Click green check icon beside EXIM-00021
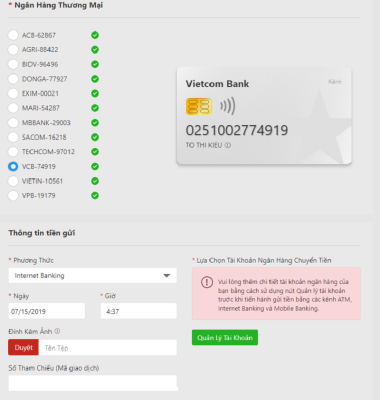380x400 pixels. pyautogui.click(x=95, y=93)
